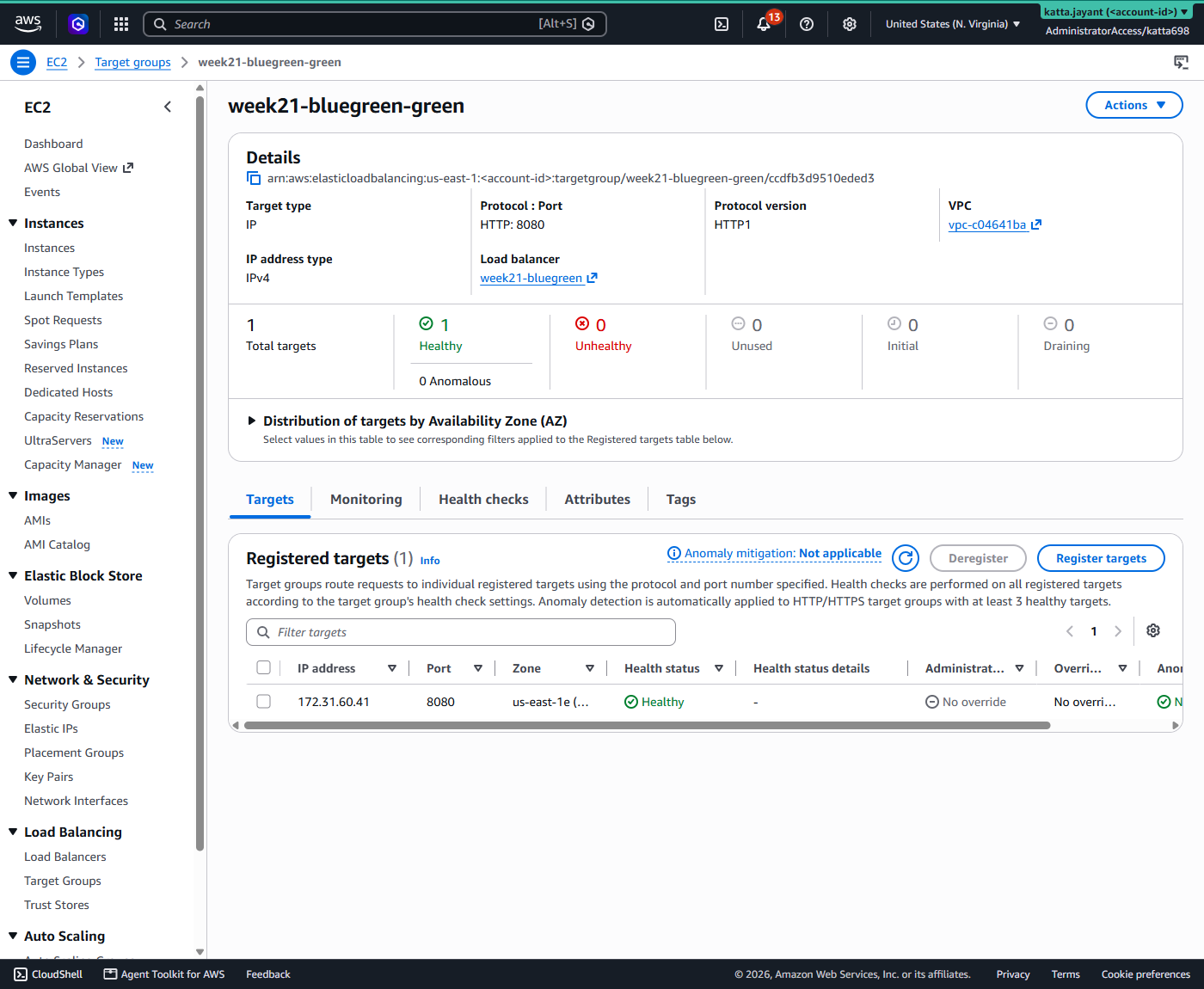Switch to the Monitoring tab
Image resolution: width=1204 pixels, height=989 pixels.
[x=366, y=499]
